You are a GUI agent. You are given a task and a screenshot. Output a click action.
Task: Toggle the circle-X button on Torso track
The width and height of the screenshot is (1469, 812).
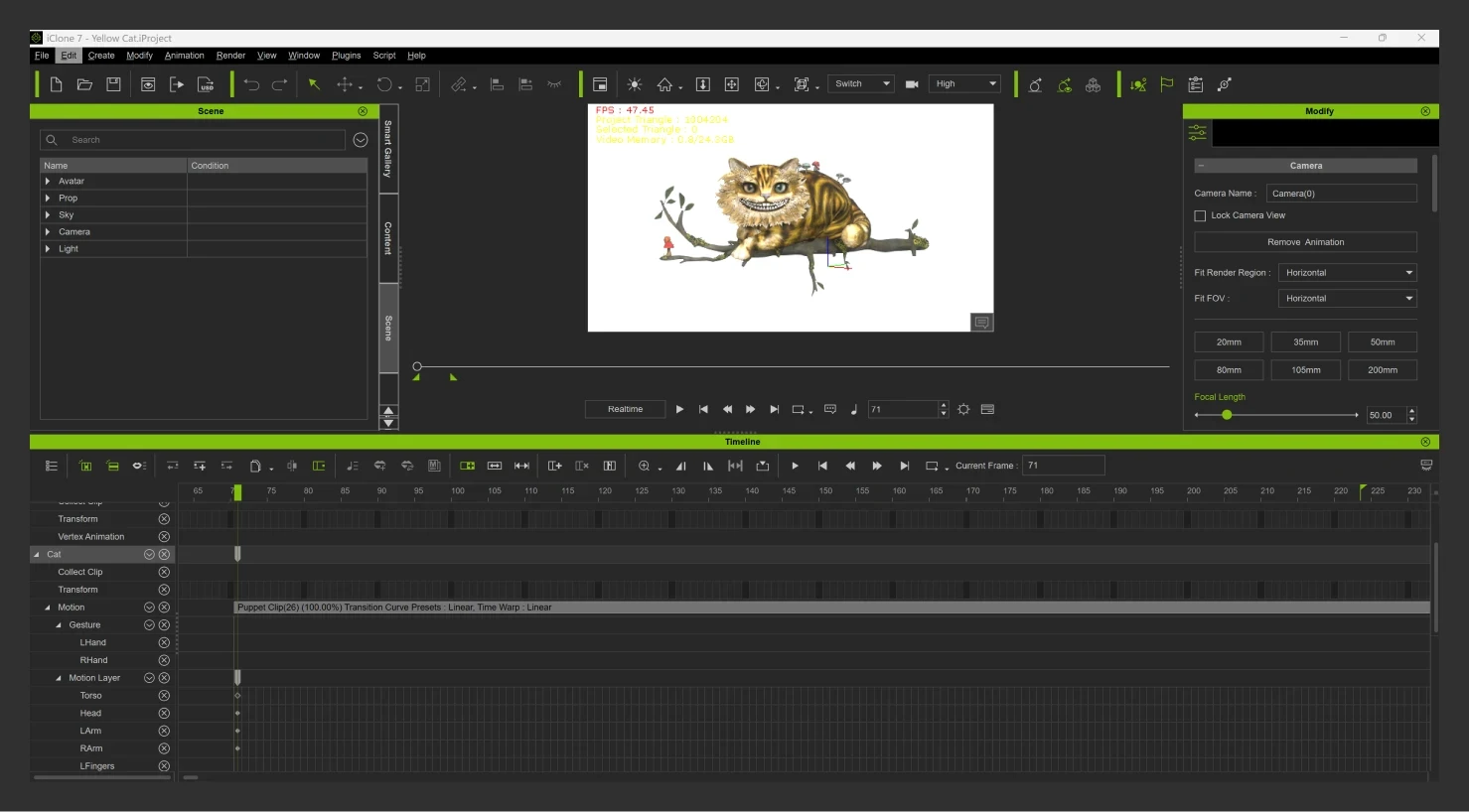click(164, 696)
